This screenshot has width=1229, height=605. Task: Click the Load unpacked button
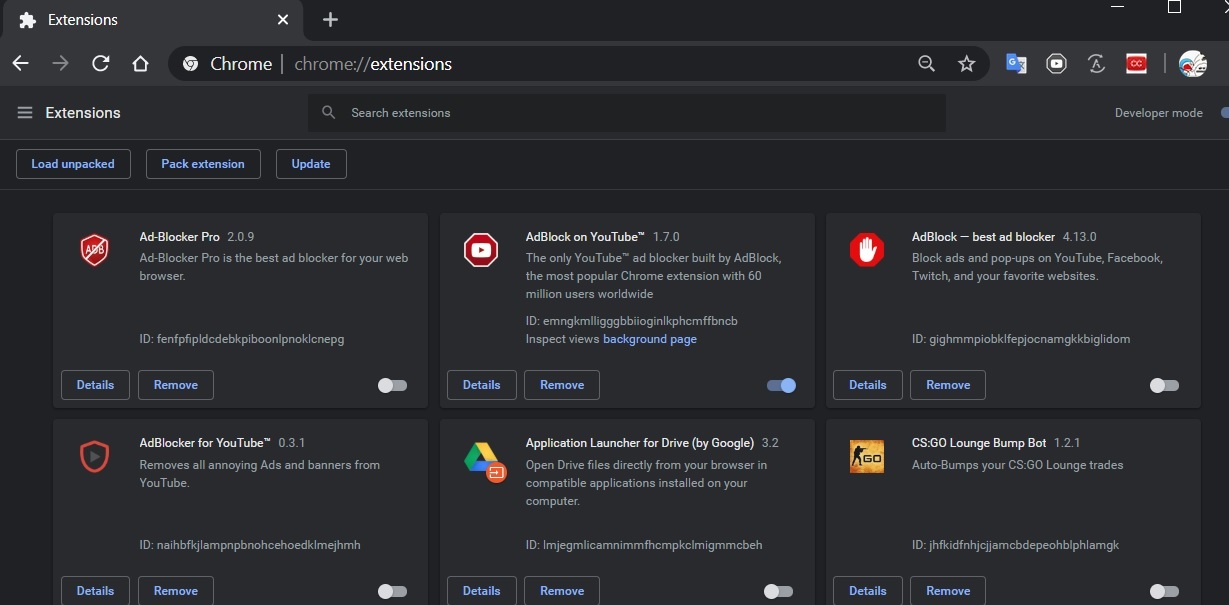point(73,164)
